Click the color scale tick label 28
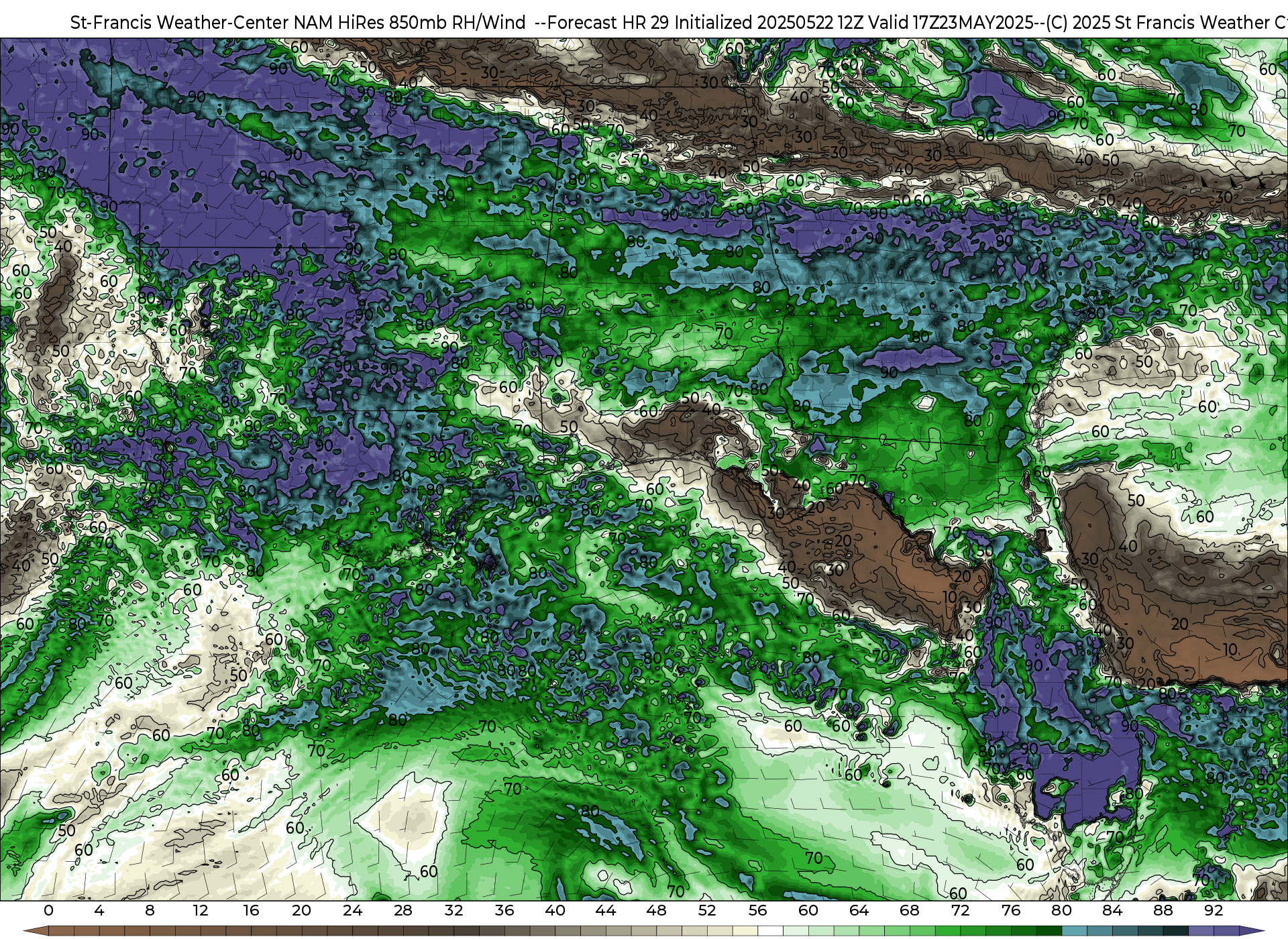Viewport: 1288px width, 939px height. (x=403, y=911)
